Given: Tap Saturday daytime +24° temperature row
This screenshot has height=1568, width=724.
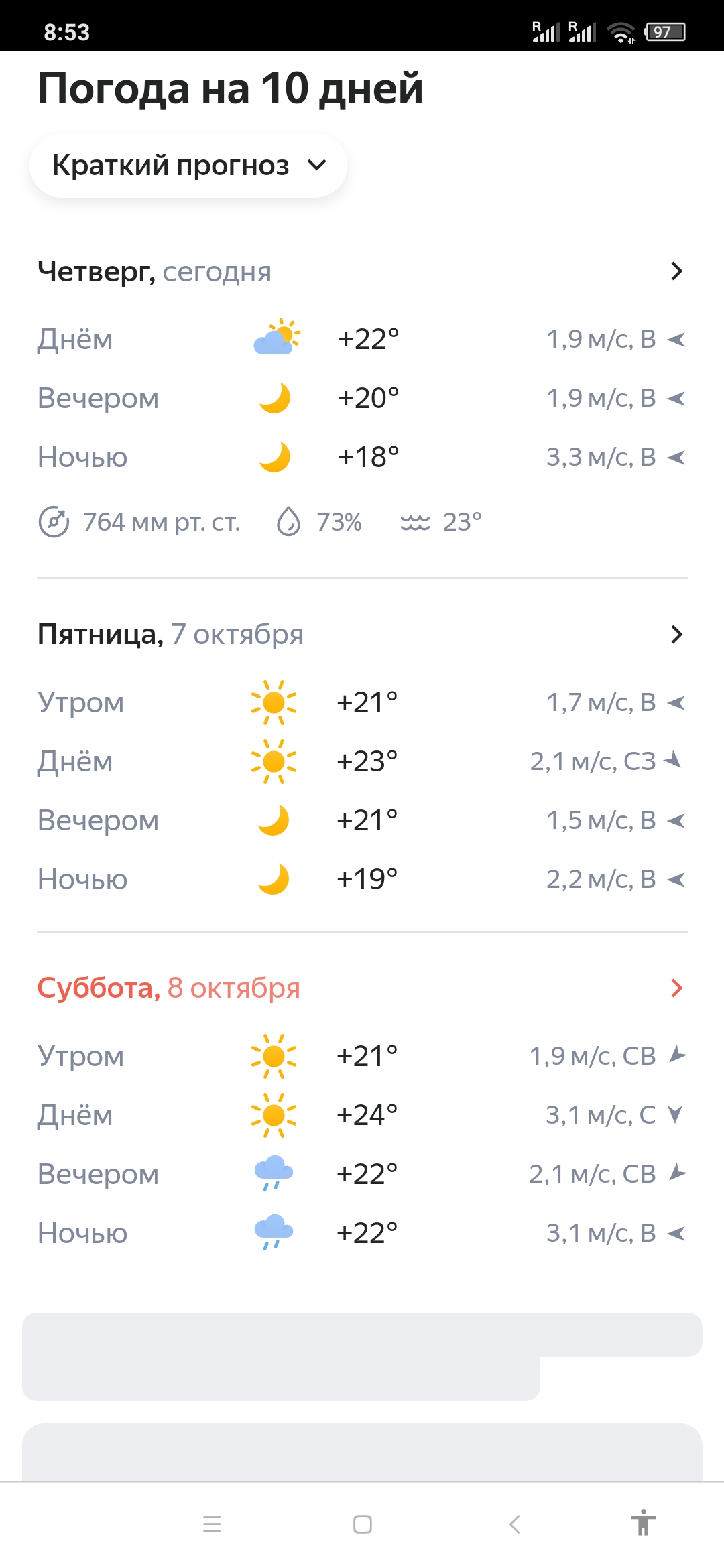Looking at the screenshot, I should pyautogui.click(x=367, y=1115).
